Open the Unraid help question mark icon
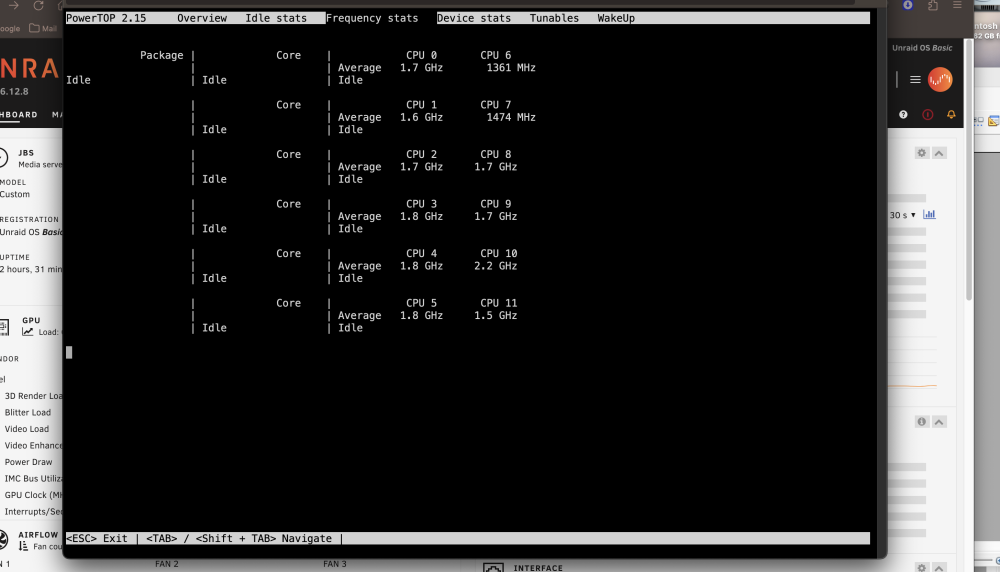The width and height of the screenshot is (1000, 572). [x=903, y=115]
